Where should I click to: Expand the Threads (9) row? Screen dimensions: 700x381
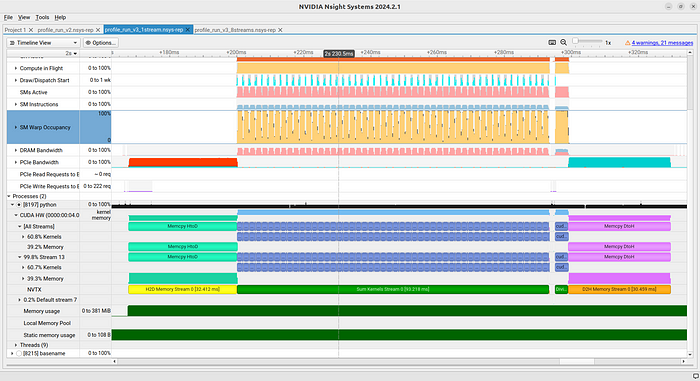(x=16, y=345)
